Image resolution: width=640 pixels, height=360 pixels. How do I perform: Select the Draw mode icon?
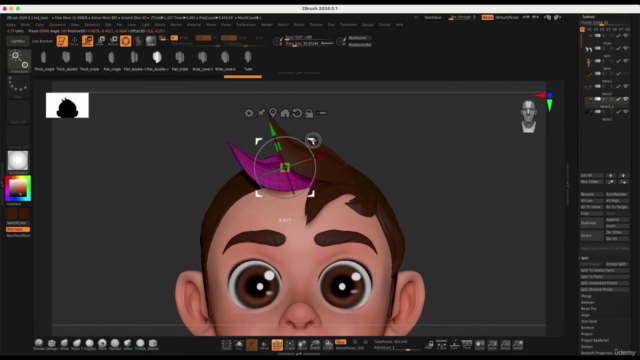coord(75,41)
